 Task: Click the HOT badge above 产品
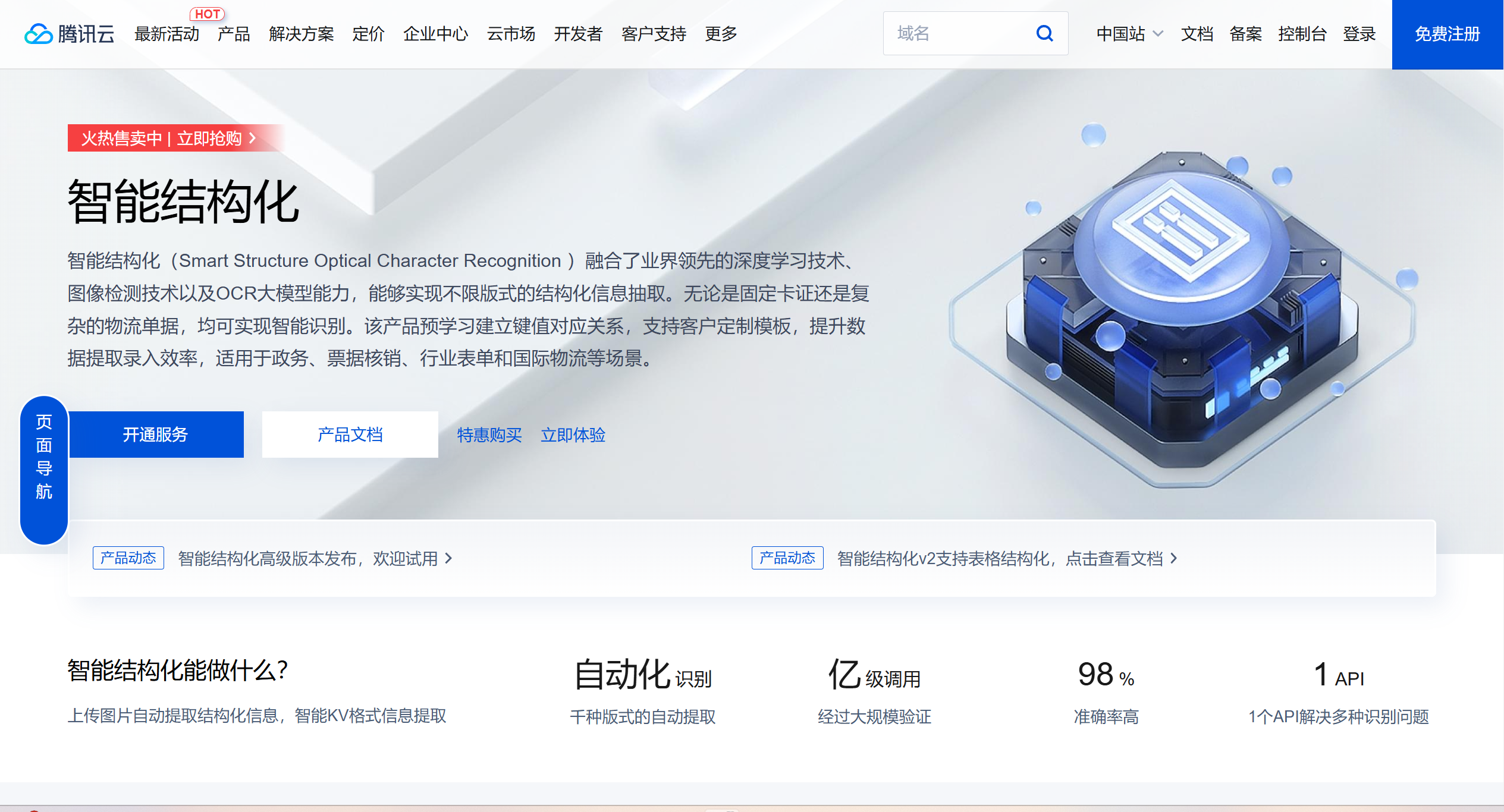(207, 14)
